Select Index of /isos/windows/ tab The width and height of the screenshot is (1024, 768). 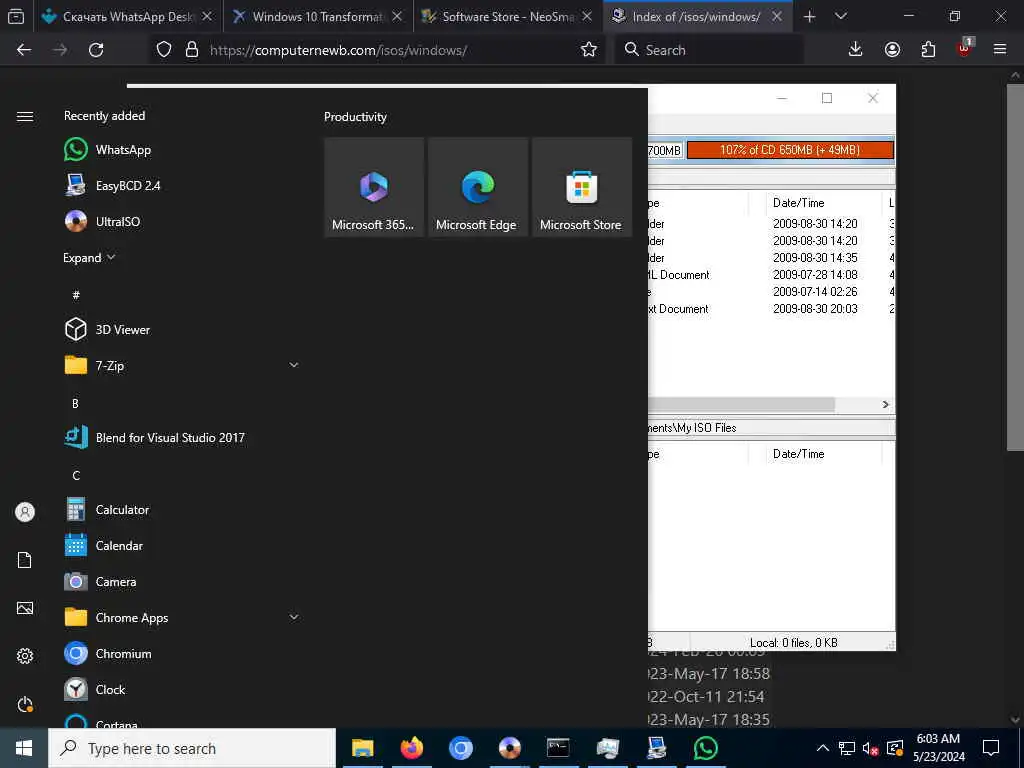pyautogui.click(x=698, y=17)
